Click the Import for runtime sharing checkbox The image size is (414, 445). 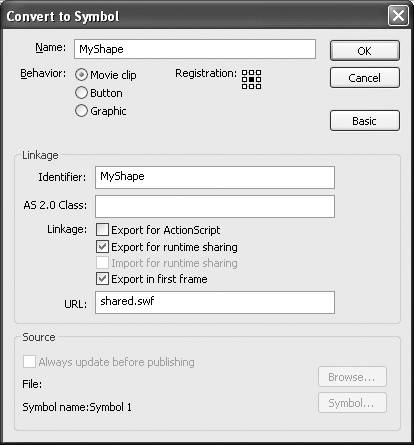(102, 263)
